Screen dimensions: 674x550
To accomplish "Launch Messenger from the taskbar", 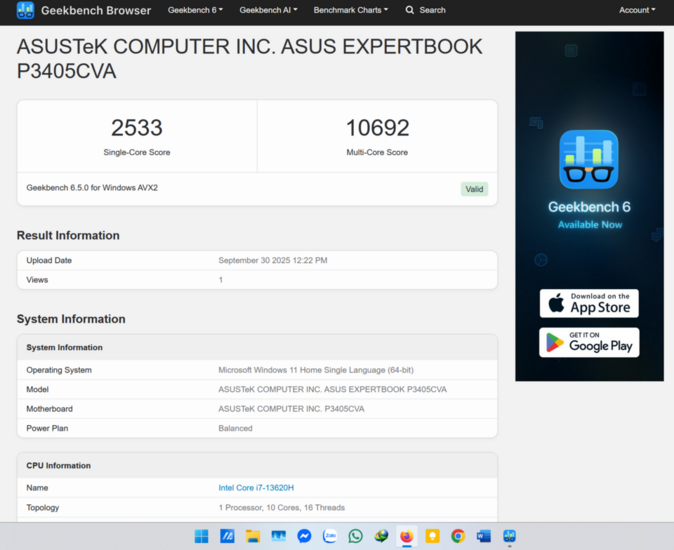I will pyautogui.click(x=304, y=536).
